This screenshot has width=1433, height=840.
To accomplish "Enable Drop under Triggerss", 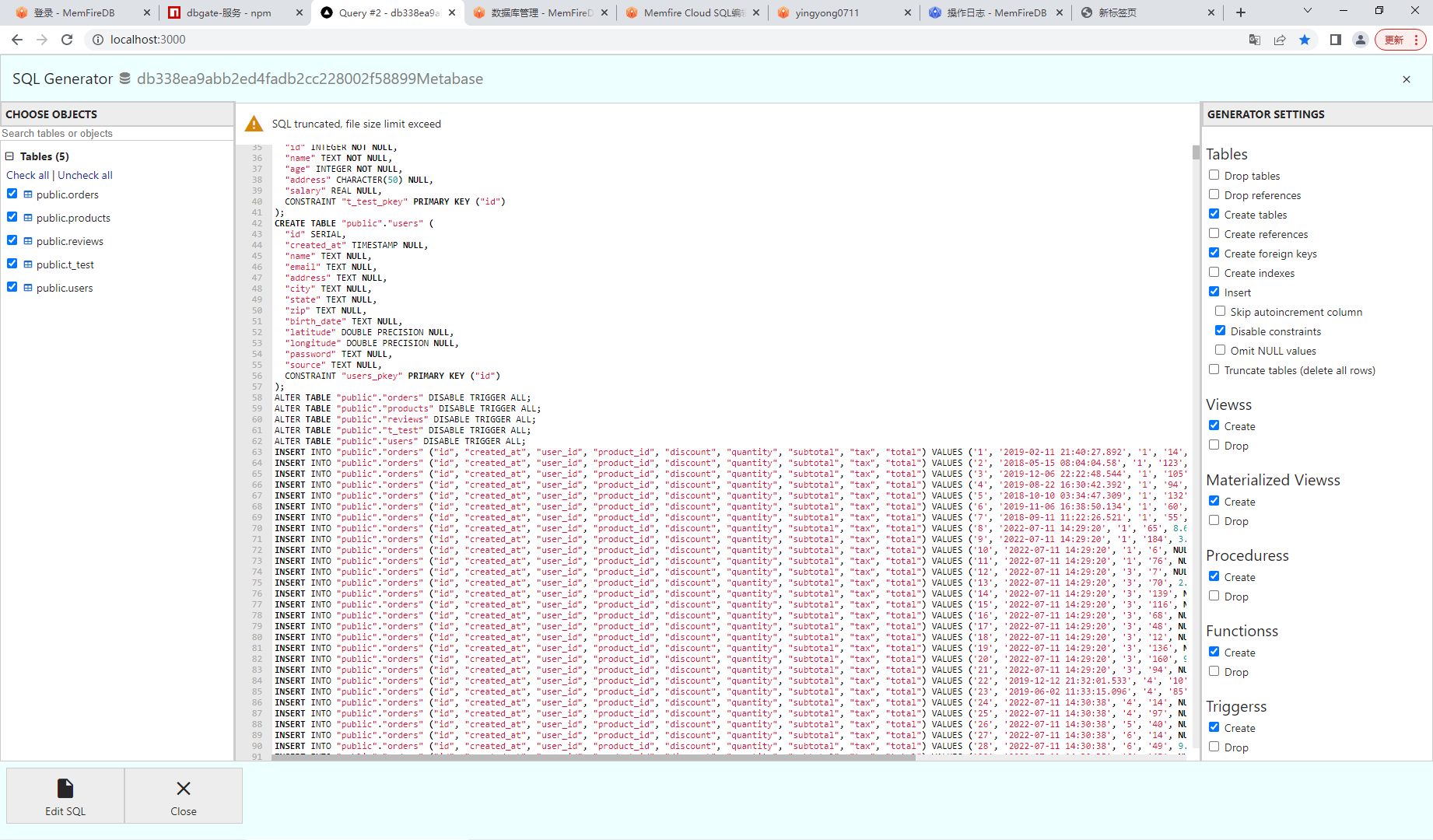I will (x=1214, y=747).
